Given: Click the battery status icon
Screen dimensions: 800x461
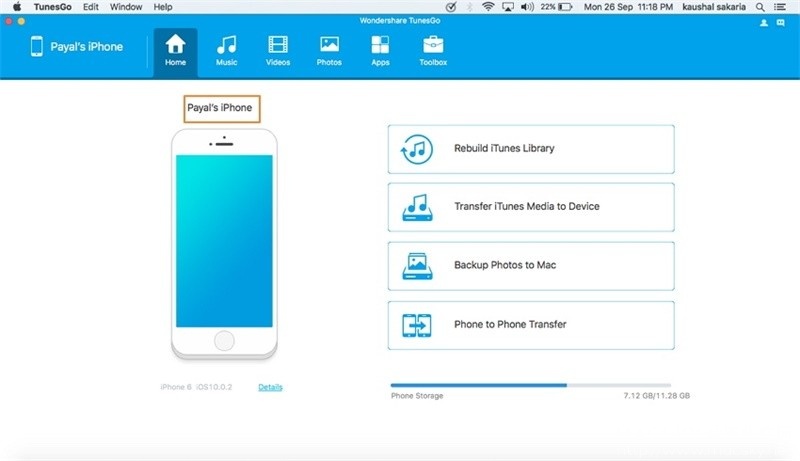Looking at the screenshot, I should [x=565, y=7].
